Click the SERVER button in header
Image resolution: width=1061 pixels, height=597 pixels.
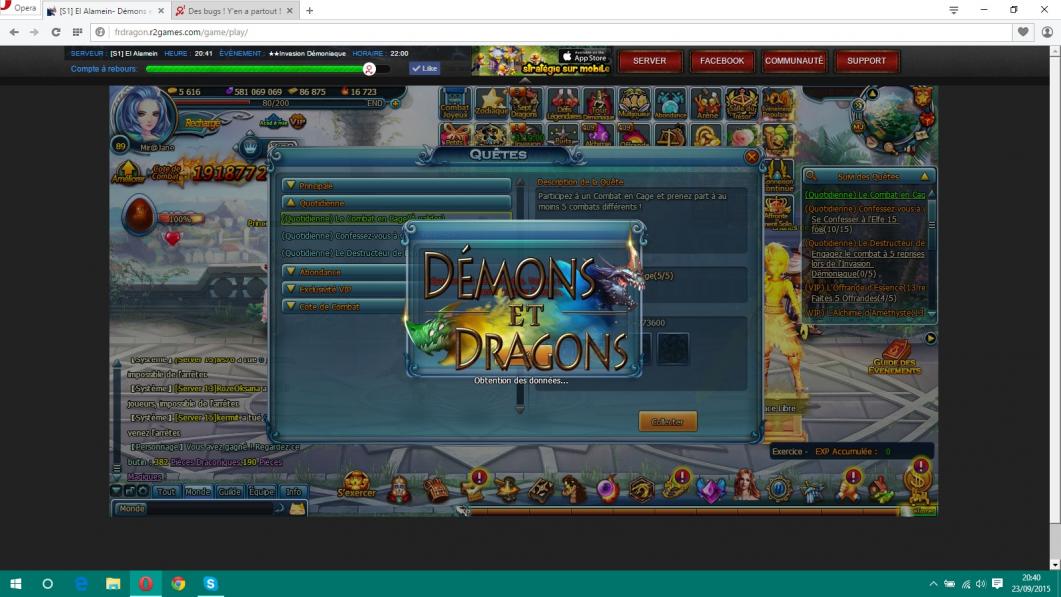coord(649,61)
